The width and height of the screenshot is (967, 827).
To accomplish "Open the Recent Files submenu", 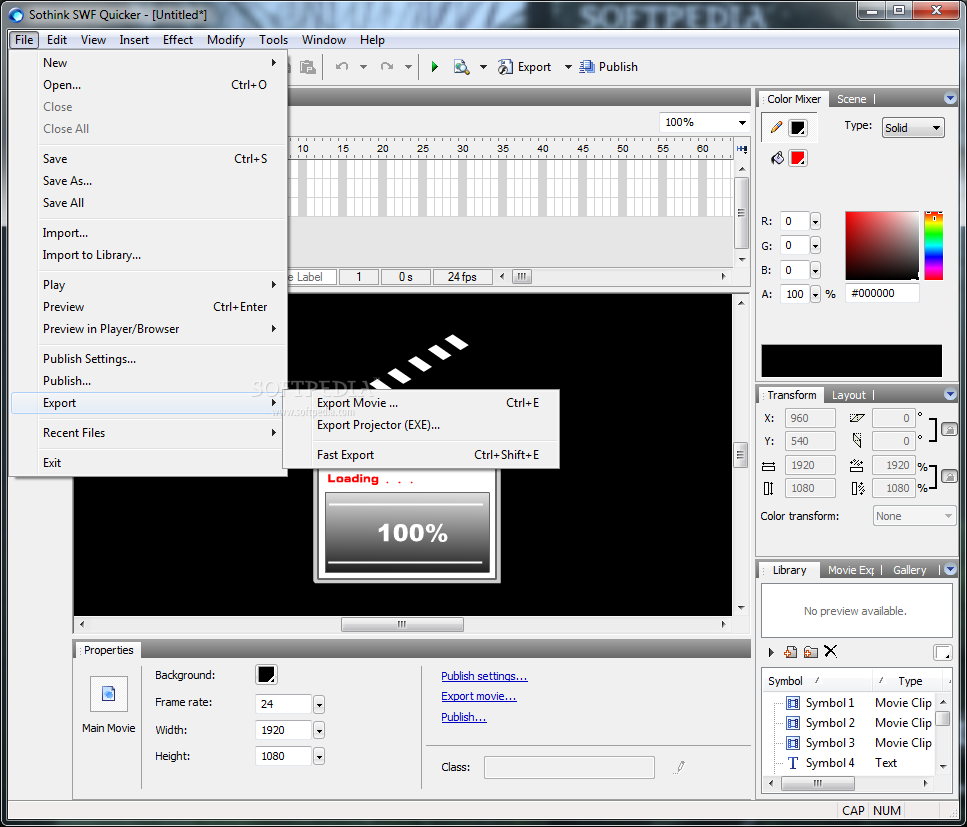I will click(148, 433).
